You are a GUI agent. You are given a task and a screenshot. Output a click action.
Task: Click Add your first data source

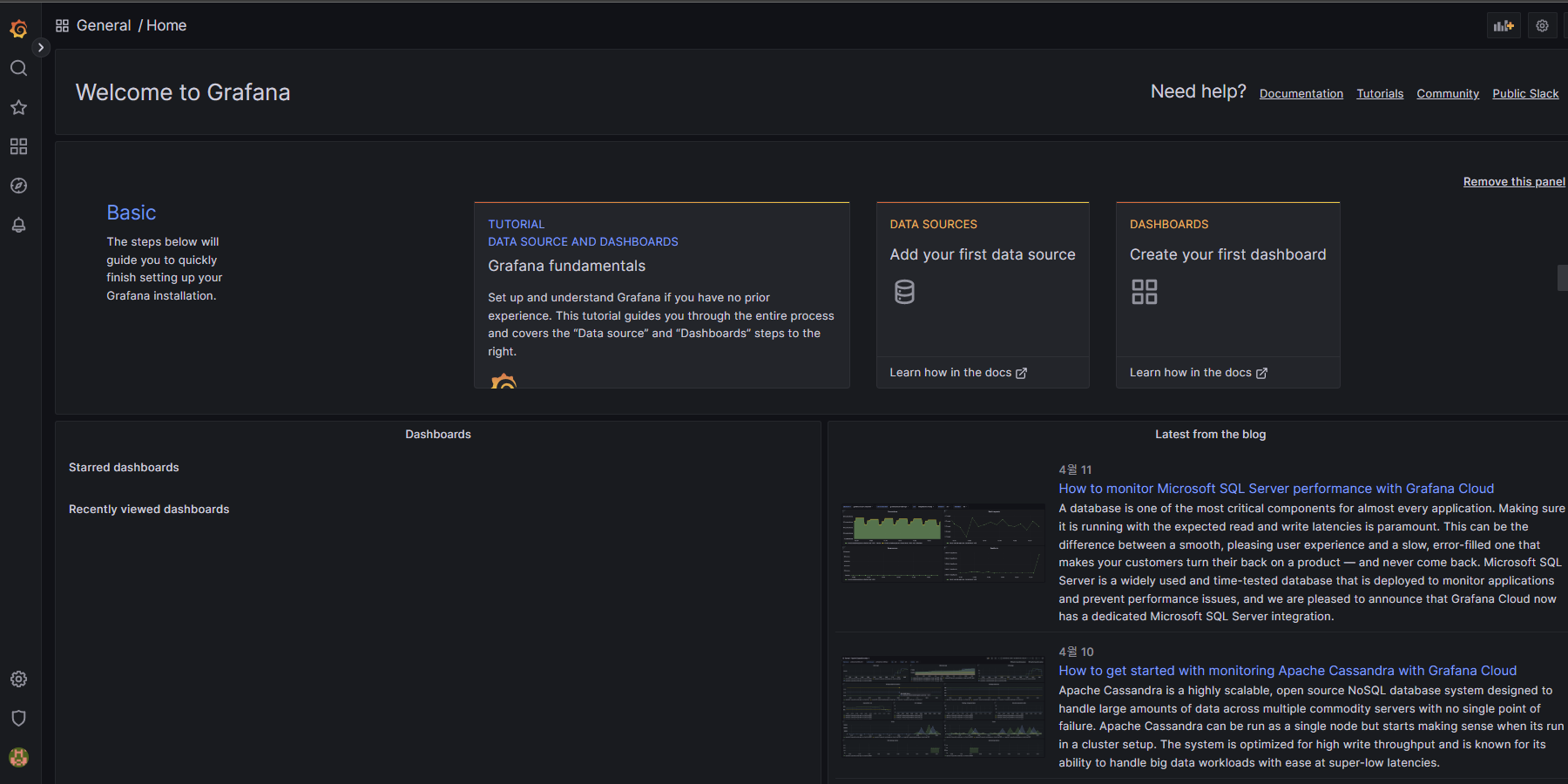click(x=983, y=254)
